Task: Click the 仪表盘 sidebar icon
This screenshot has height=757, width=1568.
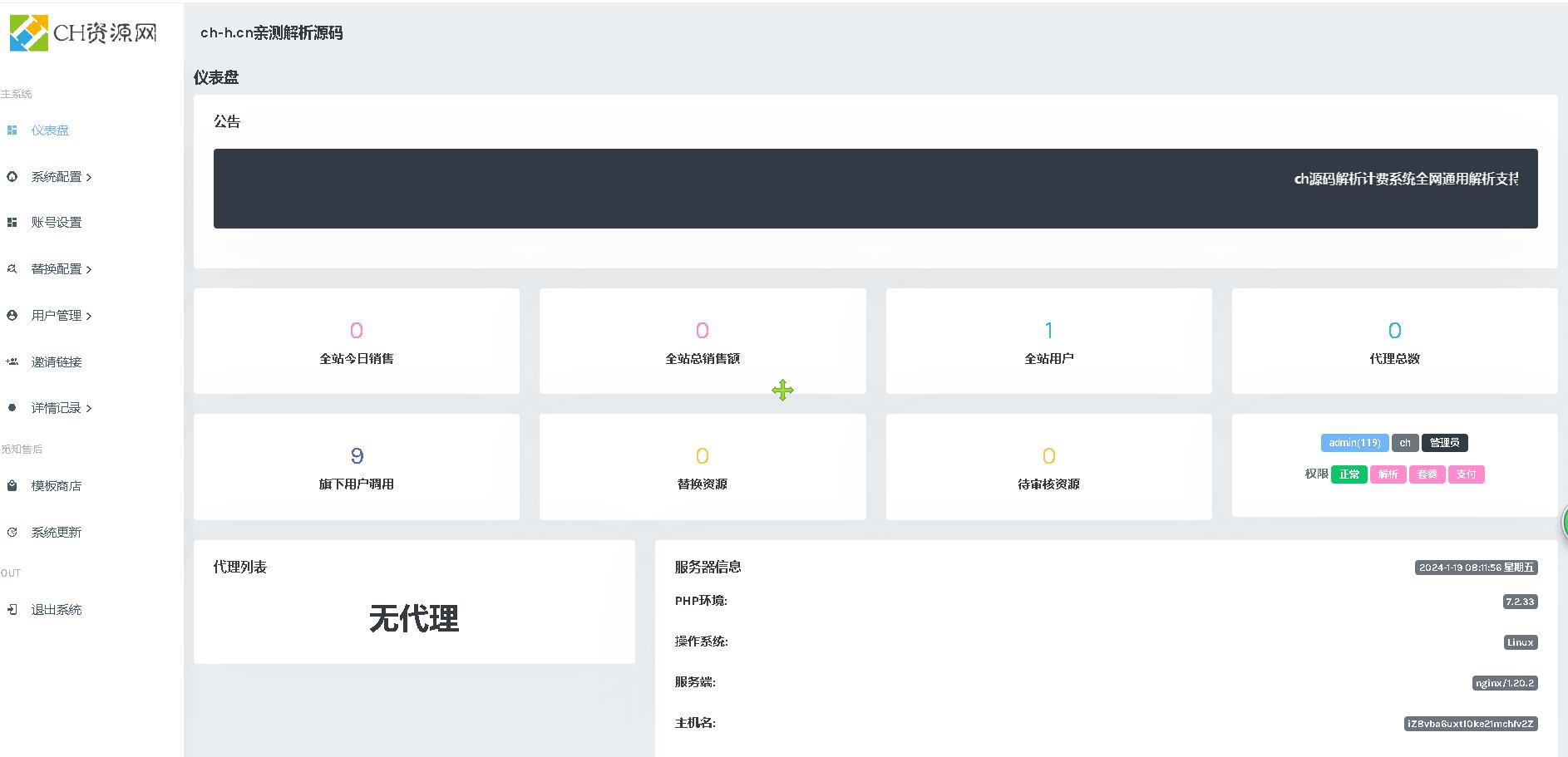Action: (12, 130)
